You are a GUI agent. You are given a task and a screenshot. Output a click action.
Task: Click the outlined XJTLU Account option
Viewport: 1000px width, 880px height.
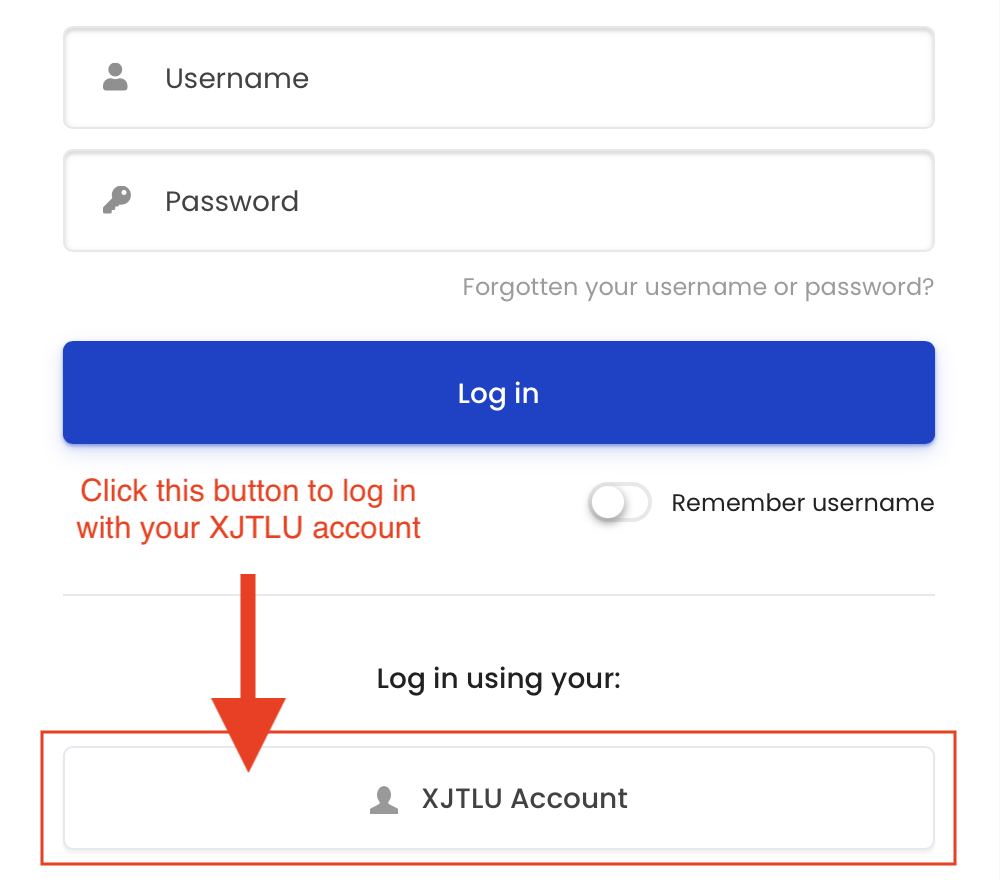(x=498, y=798)
